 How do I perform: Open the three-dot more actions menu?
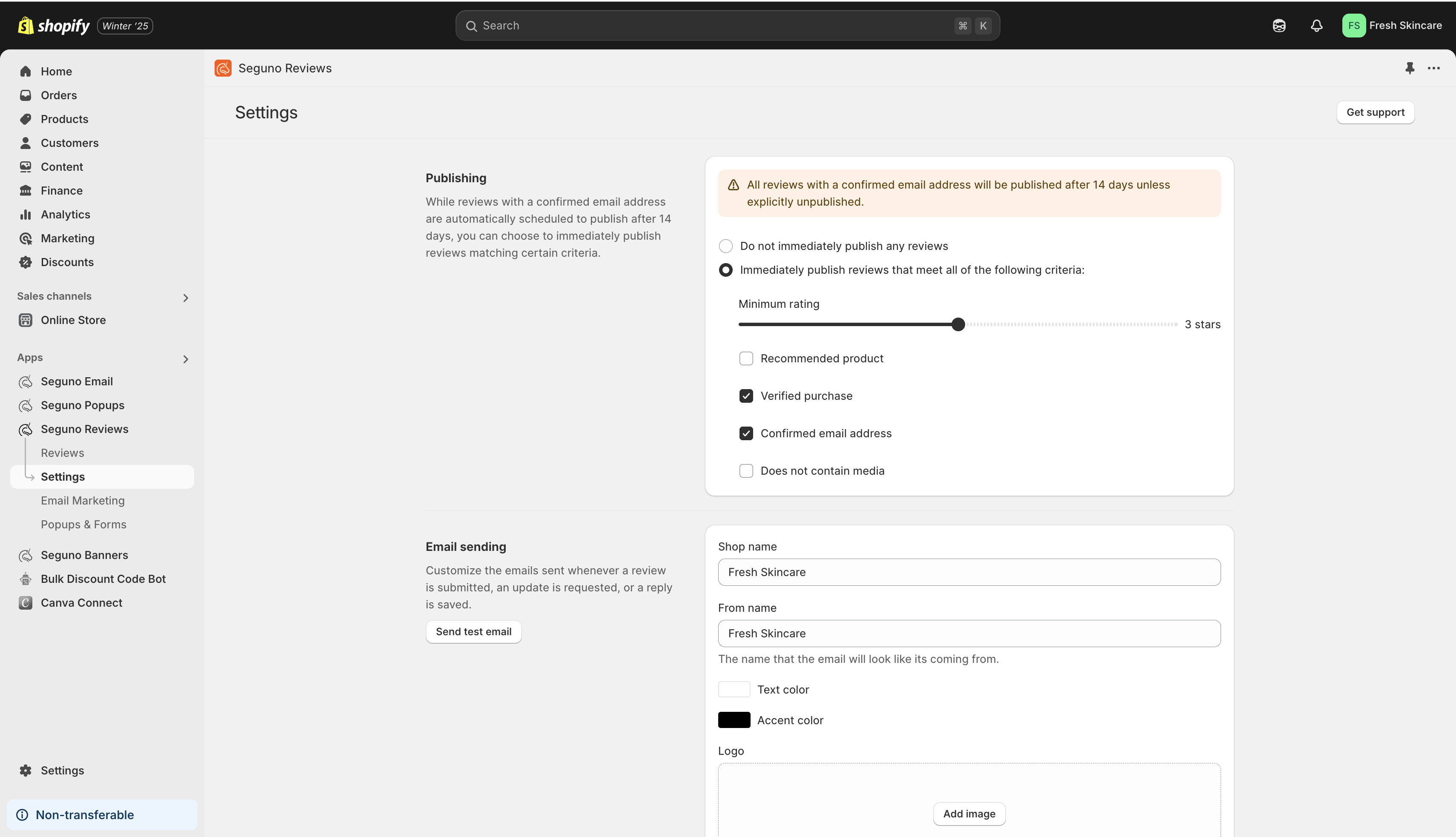click(1433, 69)
